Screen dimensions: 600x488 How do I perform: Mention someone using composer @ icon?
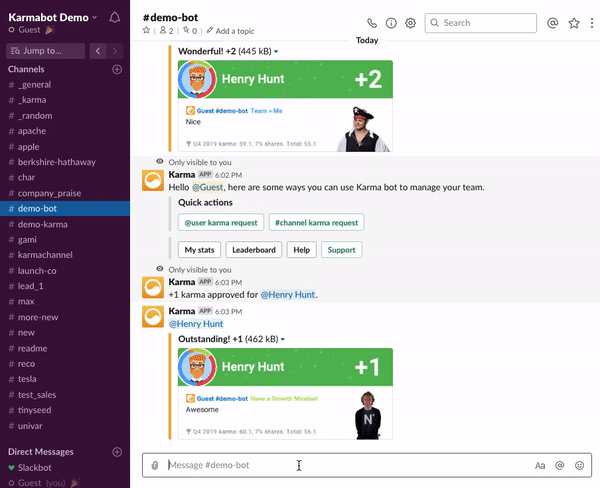(559, 465)
